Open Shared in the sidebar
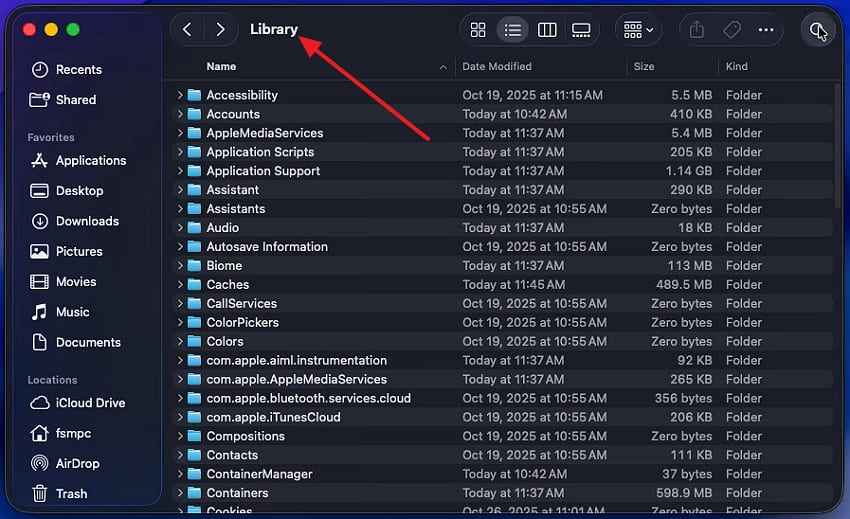850x519 pixels. pyautogui.click(x=63, y=100)
